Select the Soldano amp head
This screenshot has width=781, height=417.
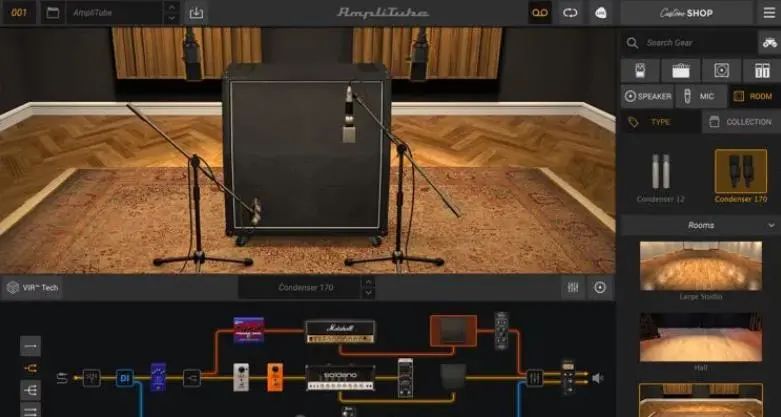(340, 377)
